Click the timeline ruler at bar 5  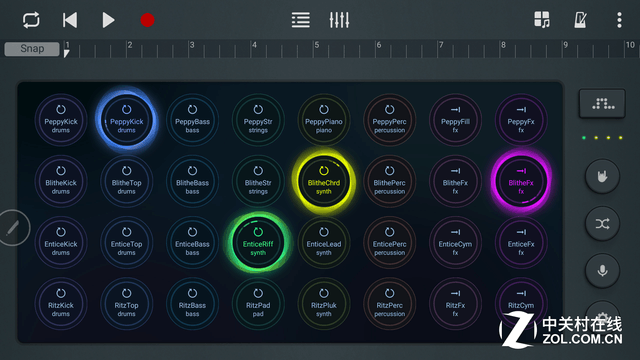(x=316, y=49)
